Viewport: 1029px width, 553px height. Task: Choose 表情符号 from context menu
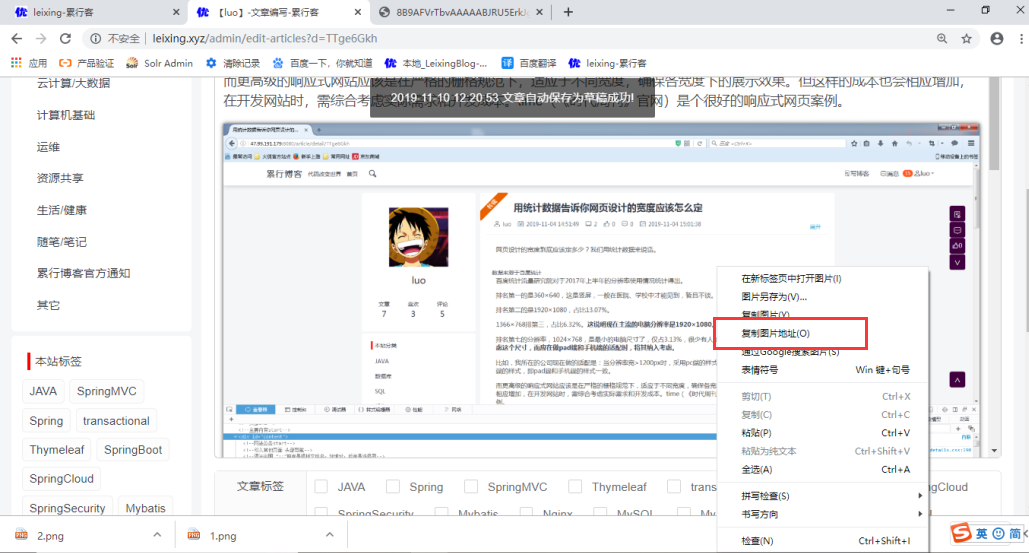click(823, 370)
